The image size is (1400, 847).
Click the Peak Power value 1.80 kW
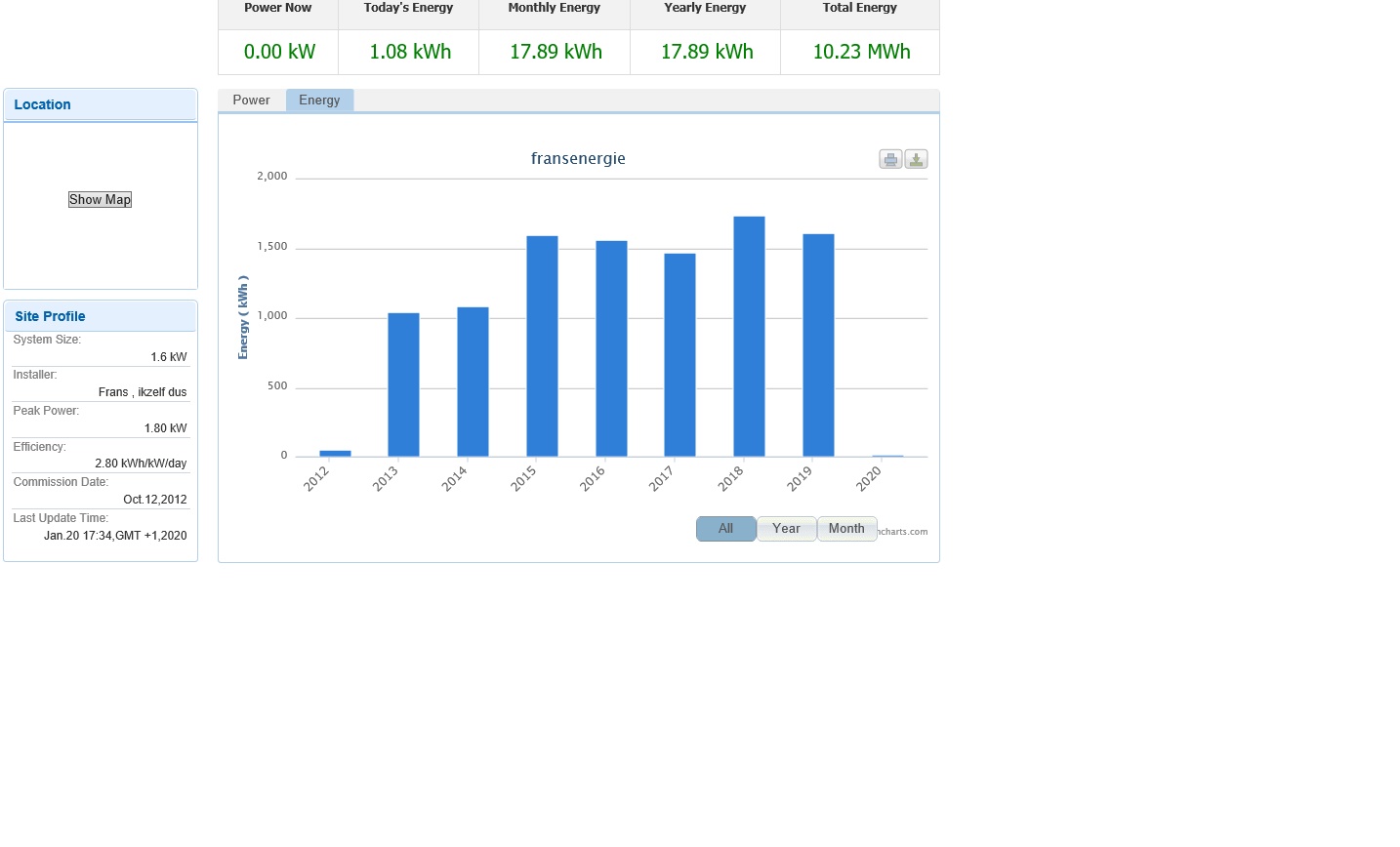(x=165, y=428)
